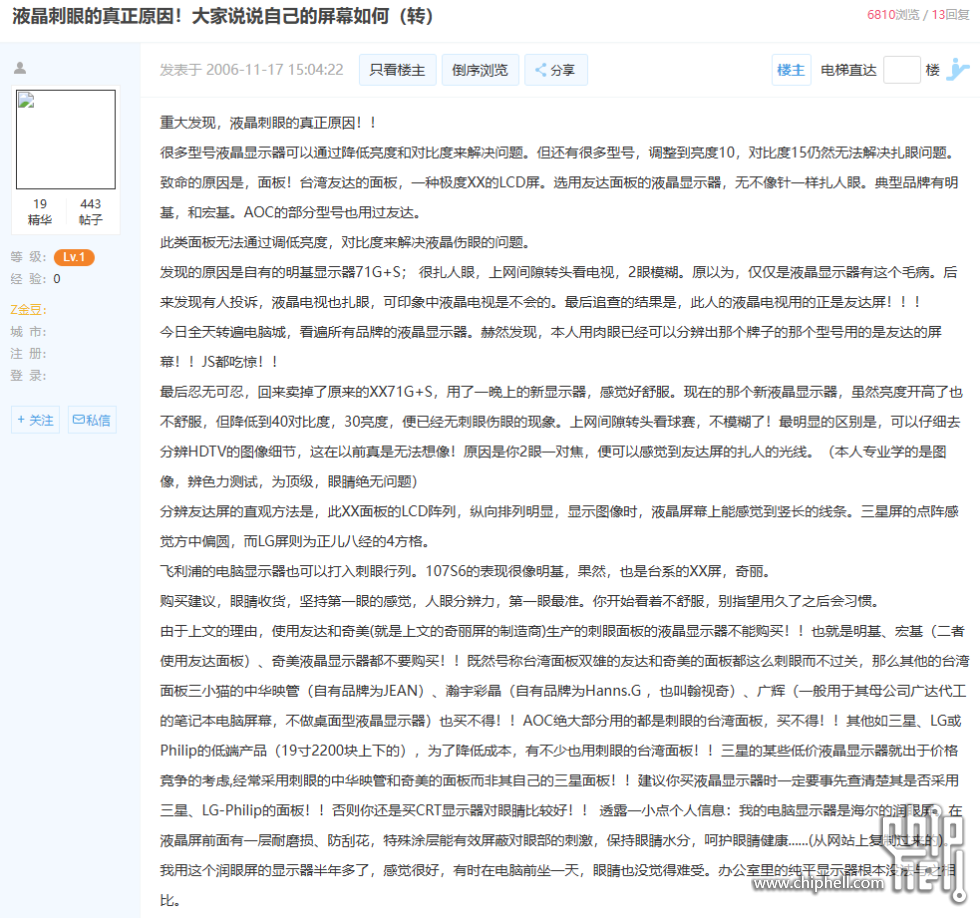
Task: Click the user silhouette icon above the avatar
Action: [x=20, y=67]
